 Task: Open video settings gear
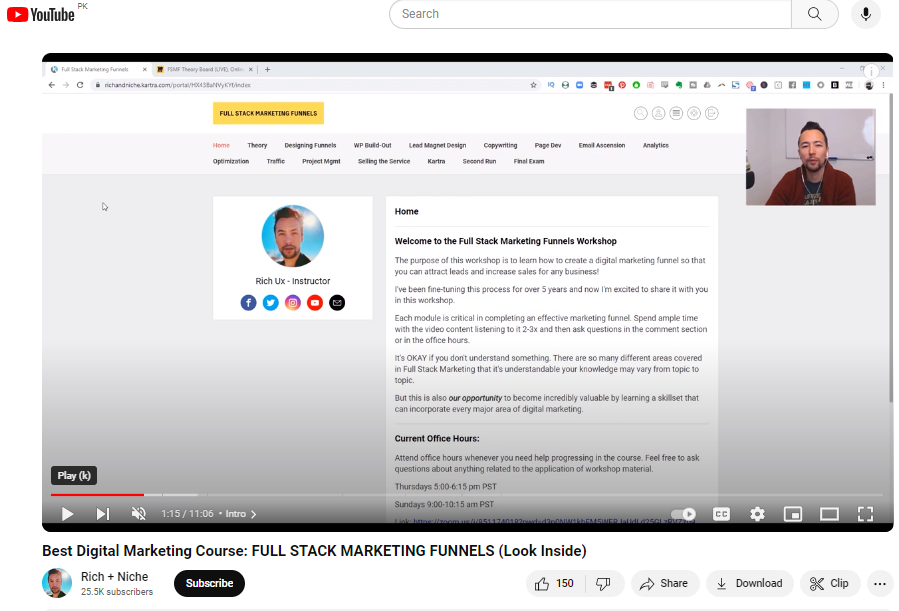coord(757,514)
